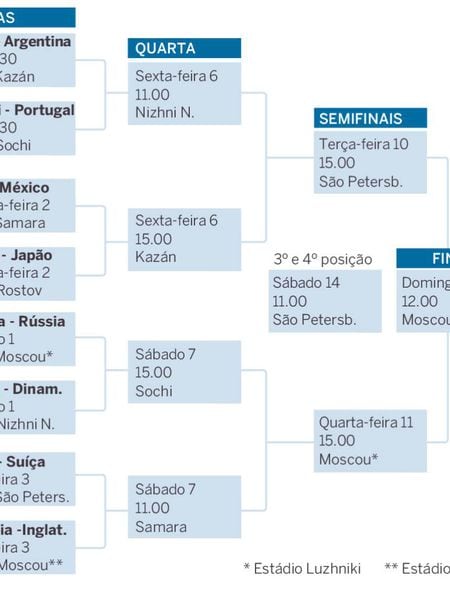Click the Estádio Luzhniki footnote
The height and width of the screenshot is (600, 450).
[302, 569]
